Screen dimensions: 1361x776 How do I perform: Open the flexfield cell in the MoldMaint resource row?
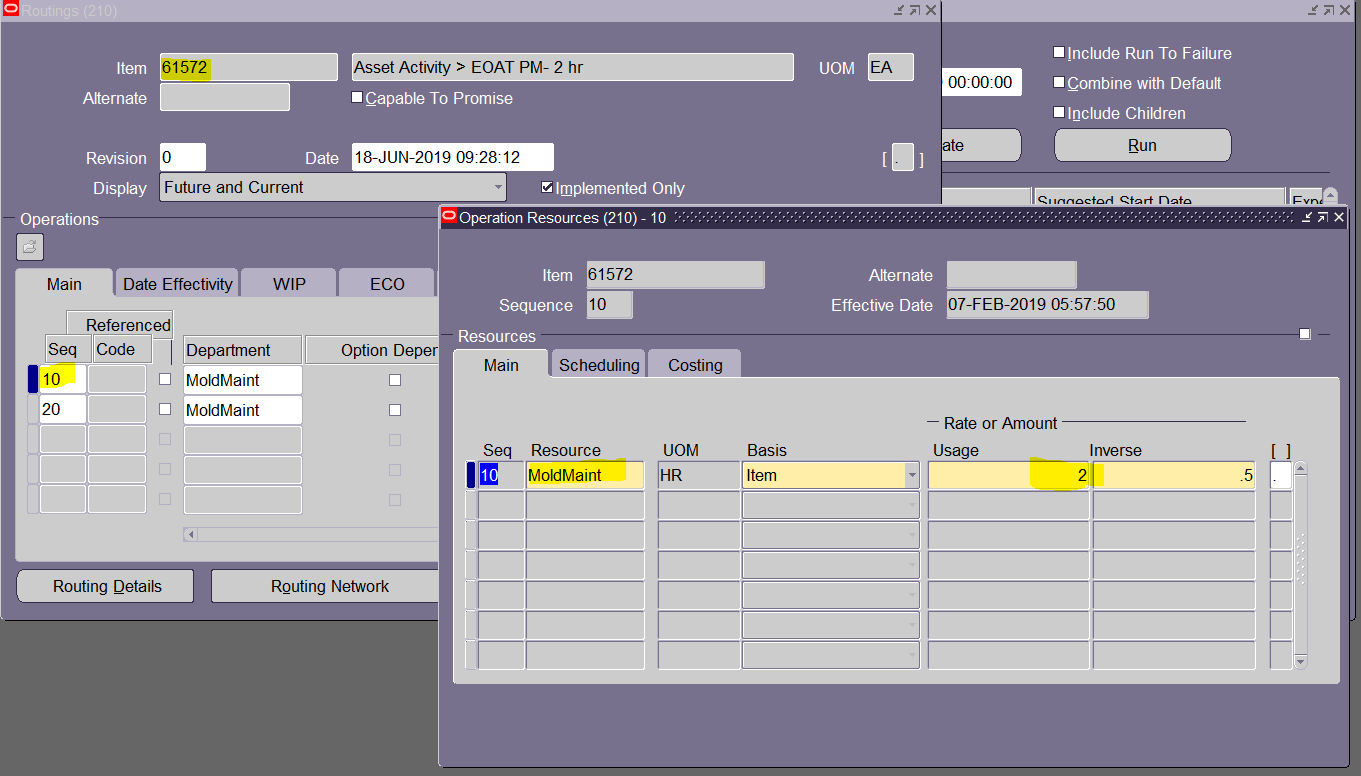[1281, 475]
